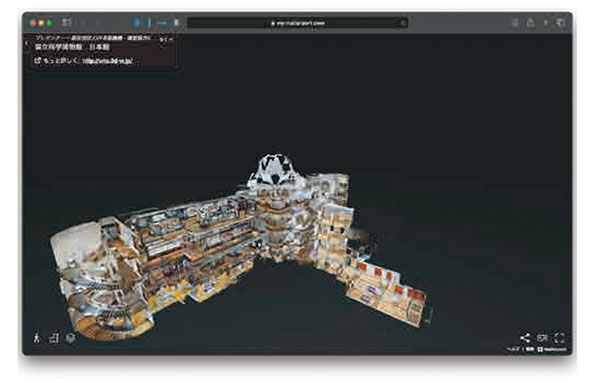Add a new tab with plus icon
Viewport: 594px width, 379px height.
click(546, 23)
